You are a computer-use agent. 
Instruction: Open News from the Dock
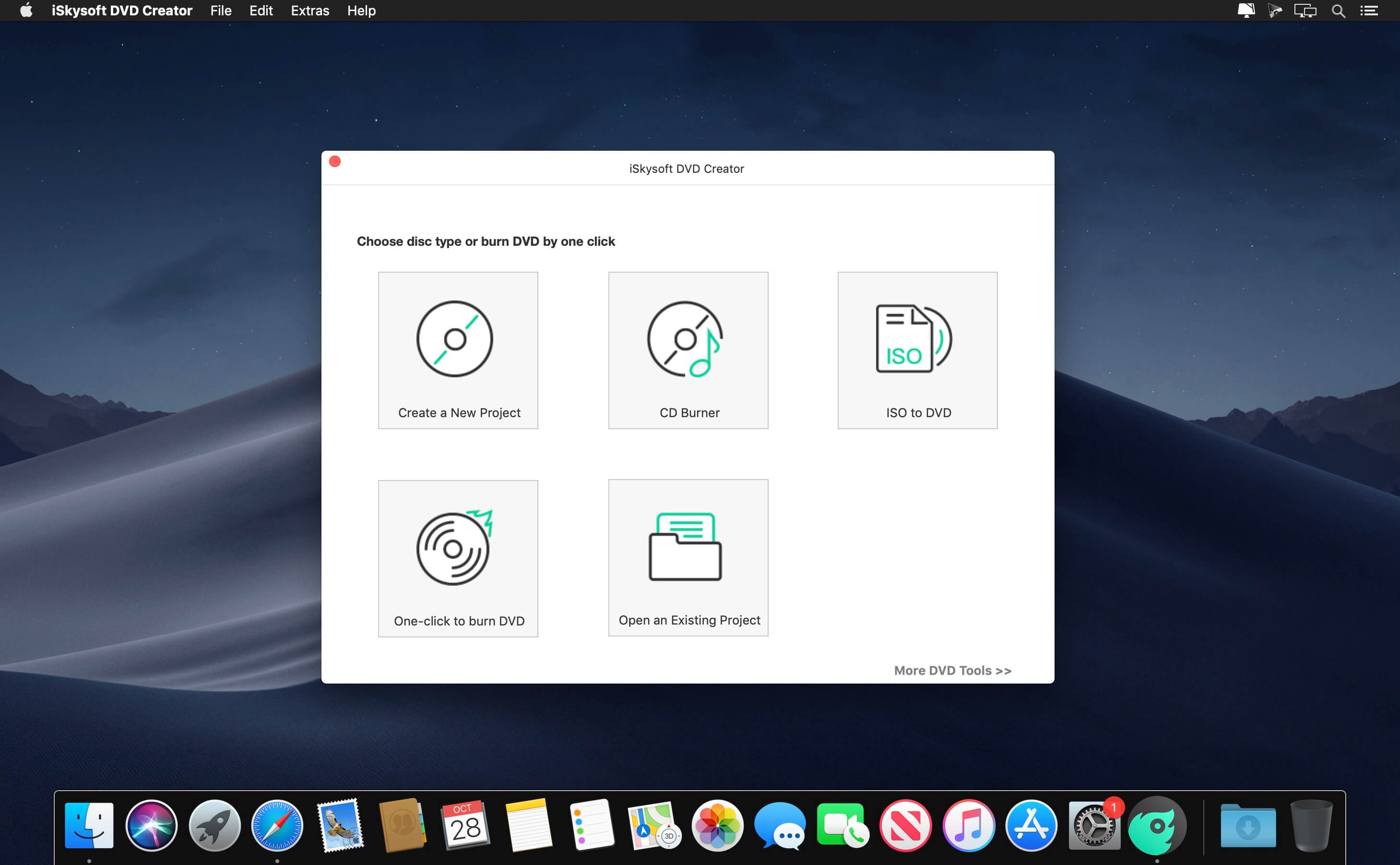pyautogui.click(x=905, y=825)
